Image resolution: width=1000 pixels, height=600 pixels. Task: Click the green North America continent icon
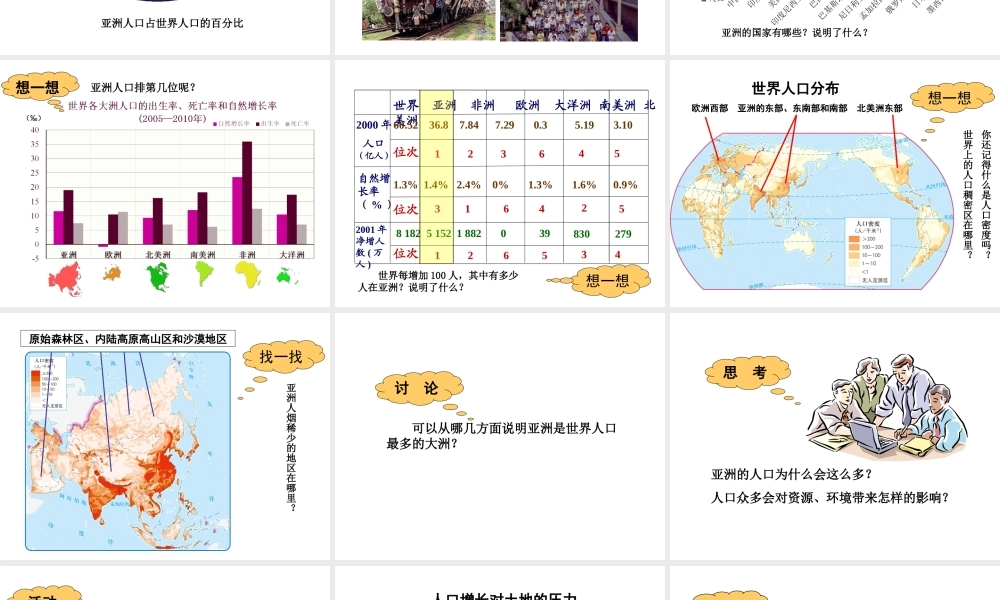tap(158, 277)
